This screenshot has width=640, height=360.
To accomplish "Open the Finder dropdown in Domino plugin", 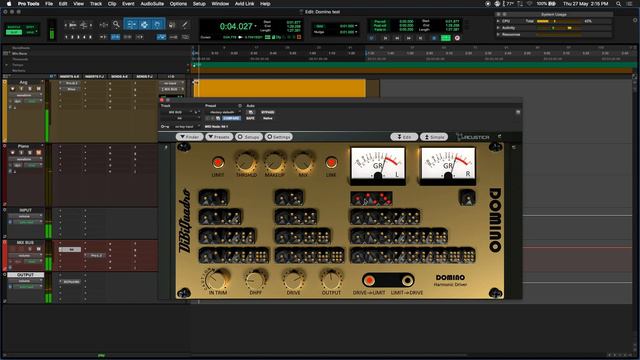I will (x=190, y=137).
